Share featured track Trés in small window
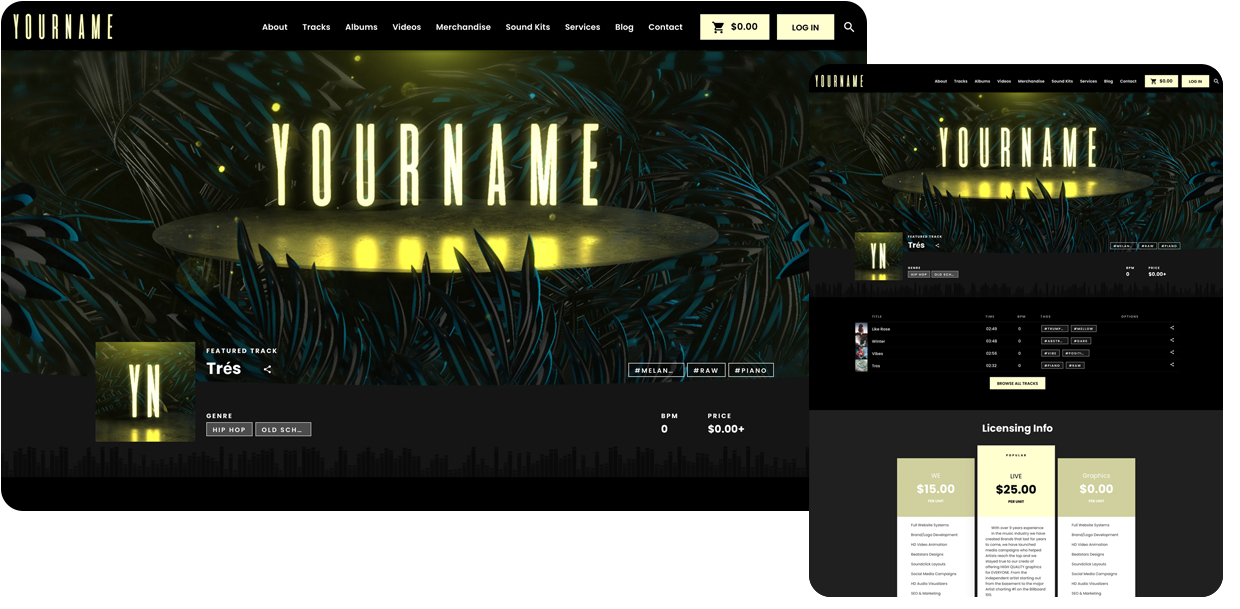The image size is (1240, 609). point(937,245)
